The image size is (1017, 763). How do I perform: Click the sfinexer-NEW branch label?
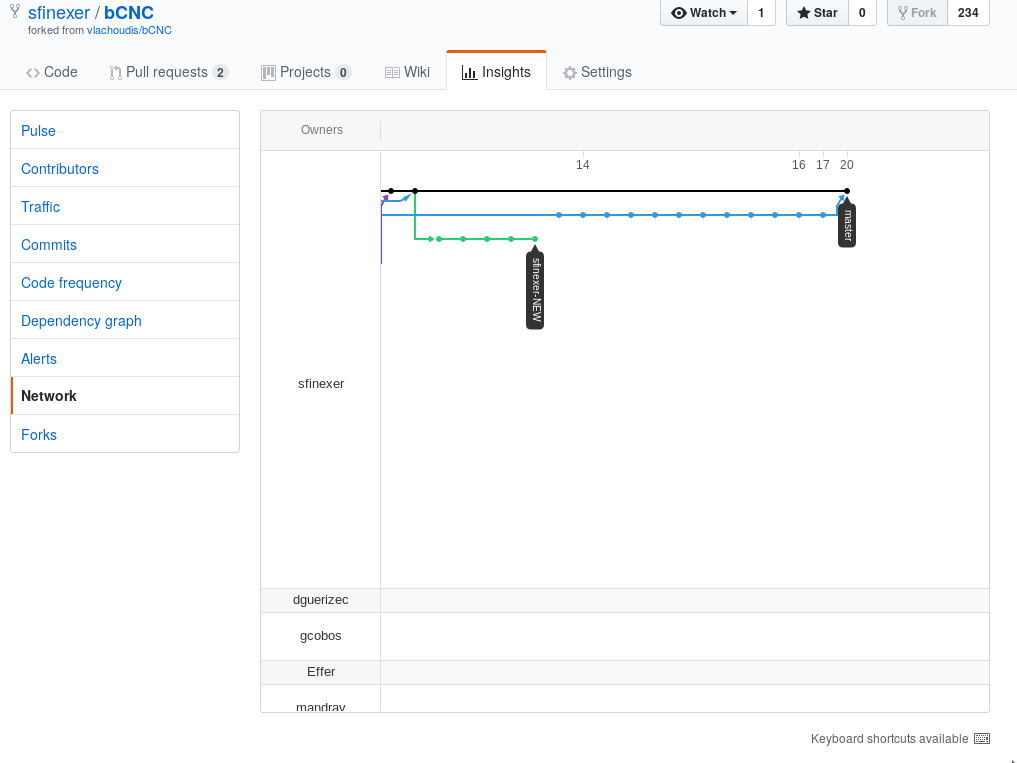[x=534, y=289]
